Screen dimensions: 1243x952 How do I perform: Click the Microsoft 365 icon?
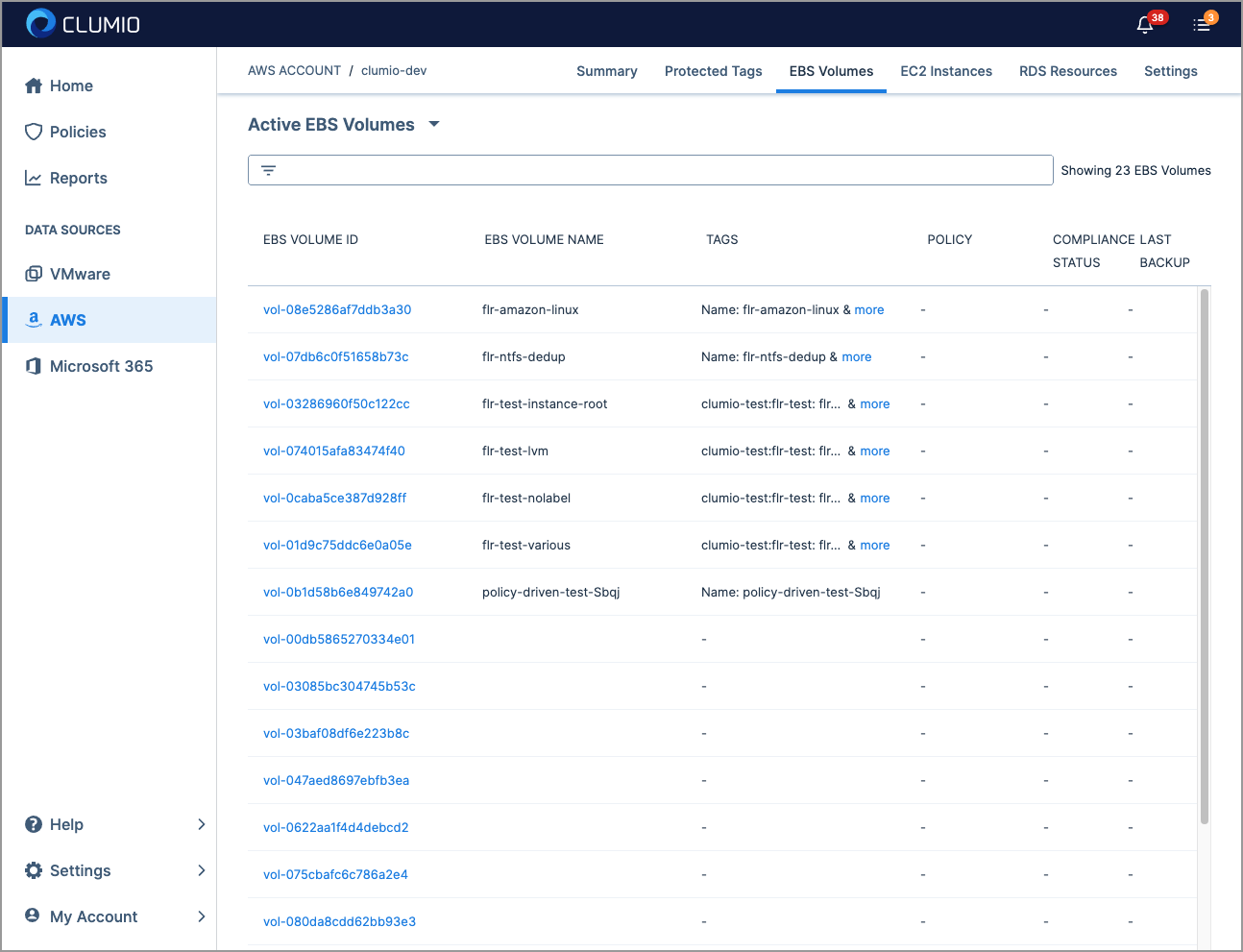click(34, 366)
